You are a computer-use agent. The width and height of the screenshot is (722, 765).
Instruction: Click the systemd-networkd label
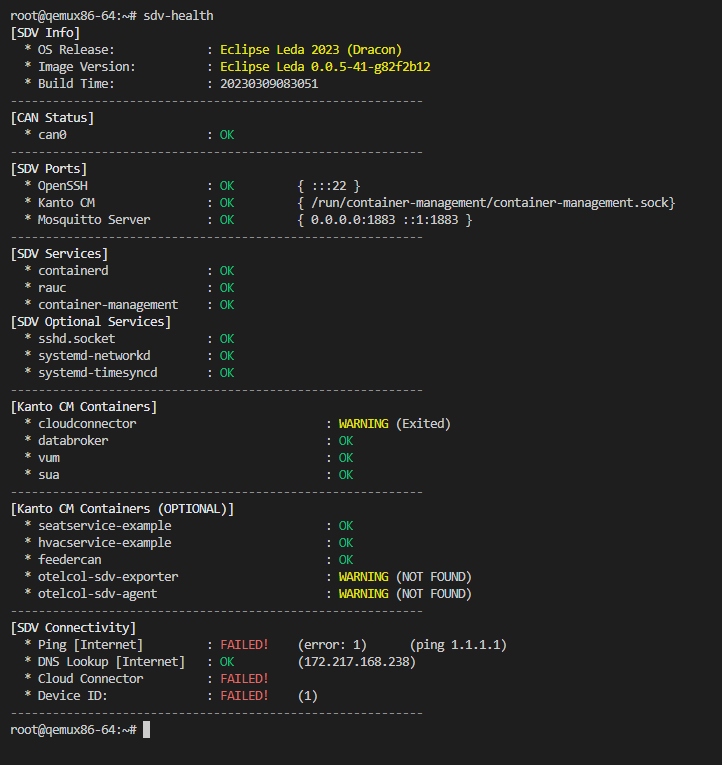[94, 356]
